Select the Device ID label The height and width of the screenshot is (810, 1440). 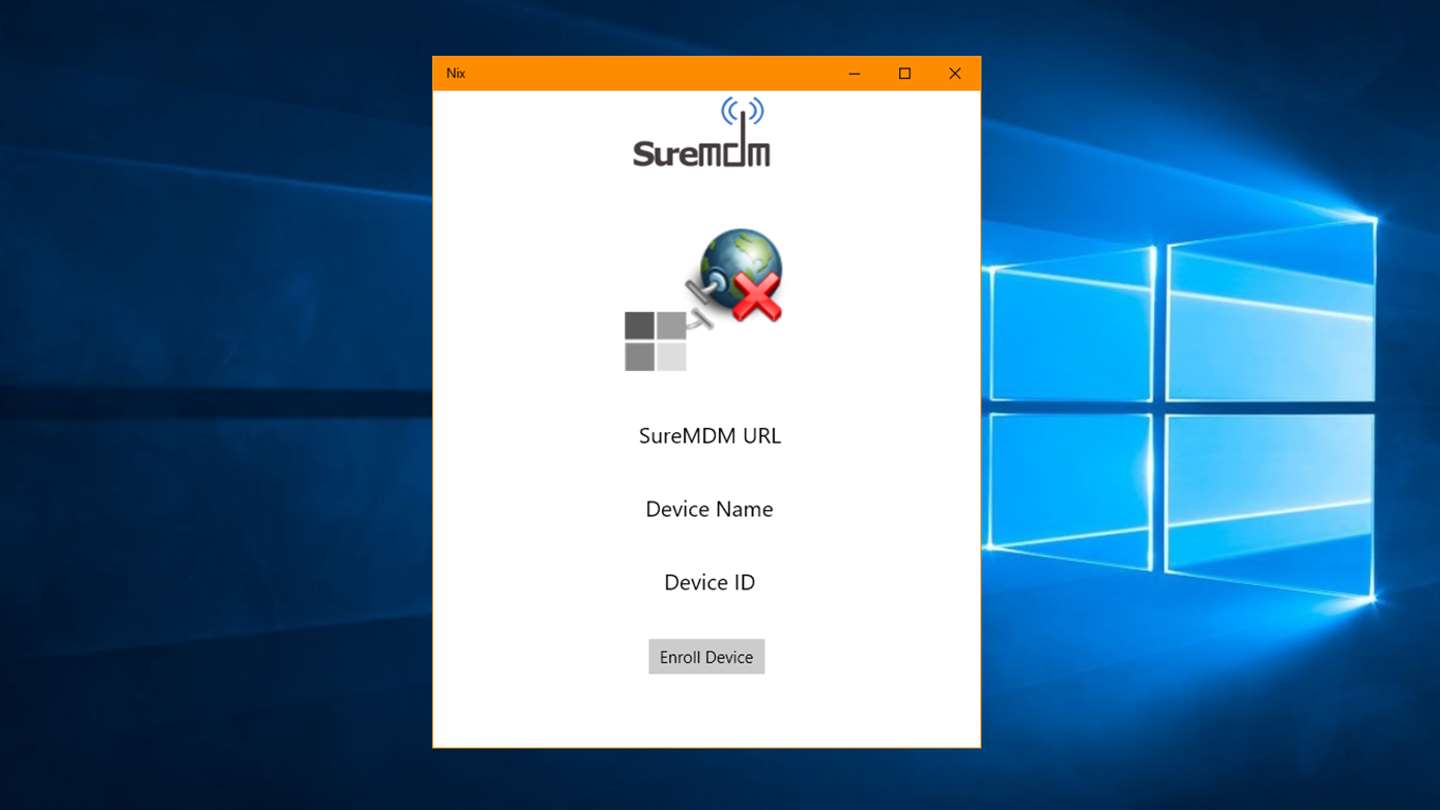[709, 582]
